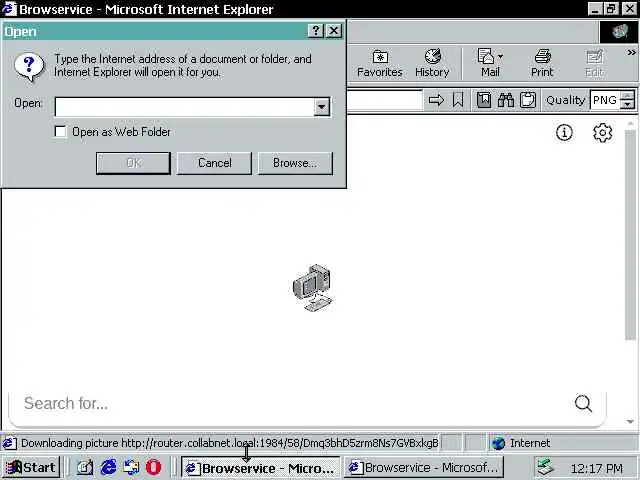Switch to the active Browservice taskbar button
Image resolution: width=640 pixels, height=480 pixels.
click(x=260, y=467)
